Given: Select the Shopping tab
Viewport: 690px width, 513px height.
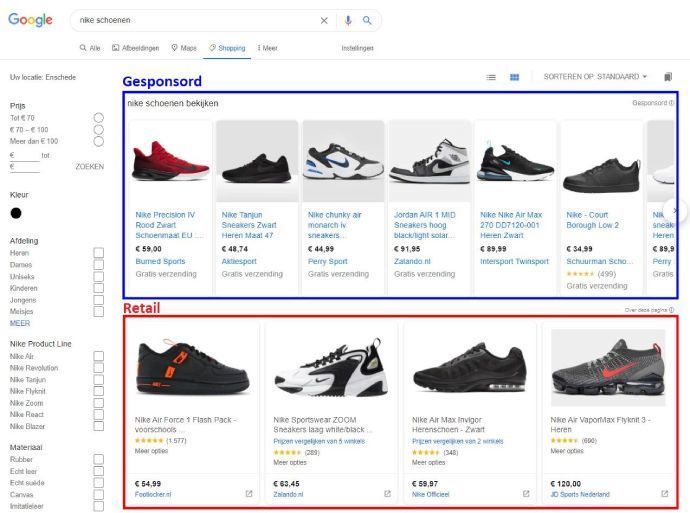Looking at the screenshot, I should pos(227,48).
